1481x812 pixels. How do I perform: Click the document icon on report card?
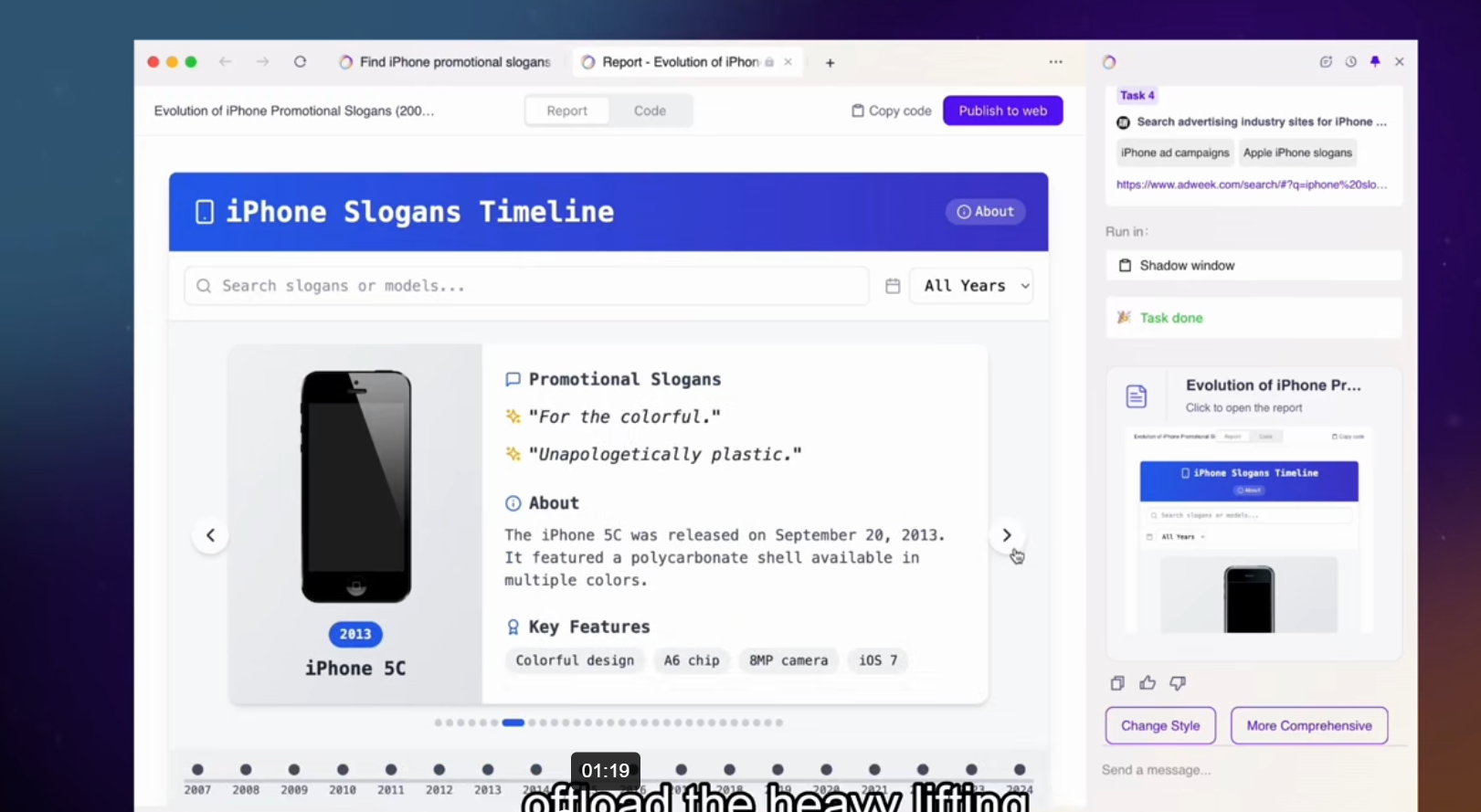coord(1137,396)
